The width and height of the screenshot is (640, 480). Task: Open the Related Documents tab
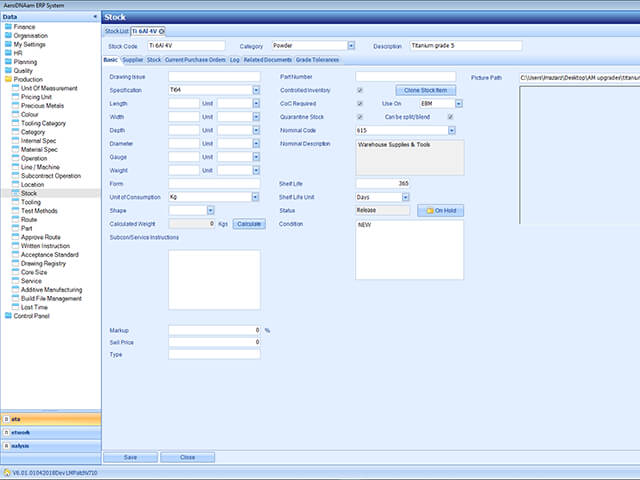click(268, 60)
